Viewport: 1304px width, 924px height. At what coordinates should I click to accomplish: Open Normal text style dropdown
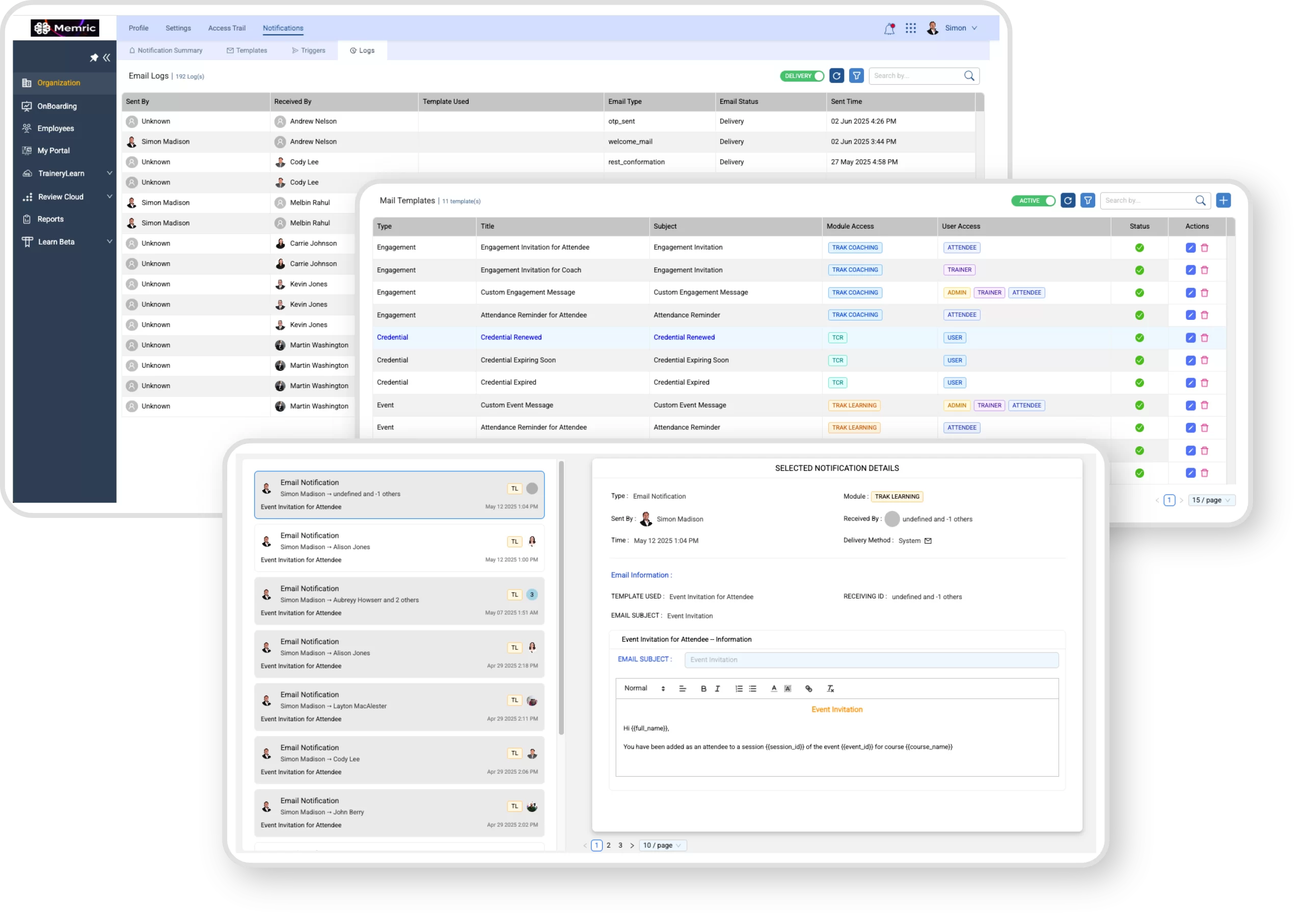(644, 689)
